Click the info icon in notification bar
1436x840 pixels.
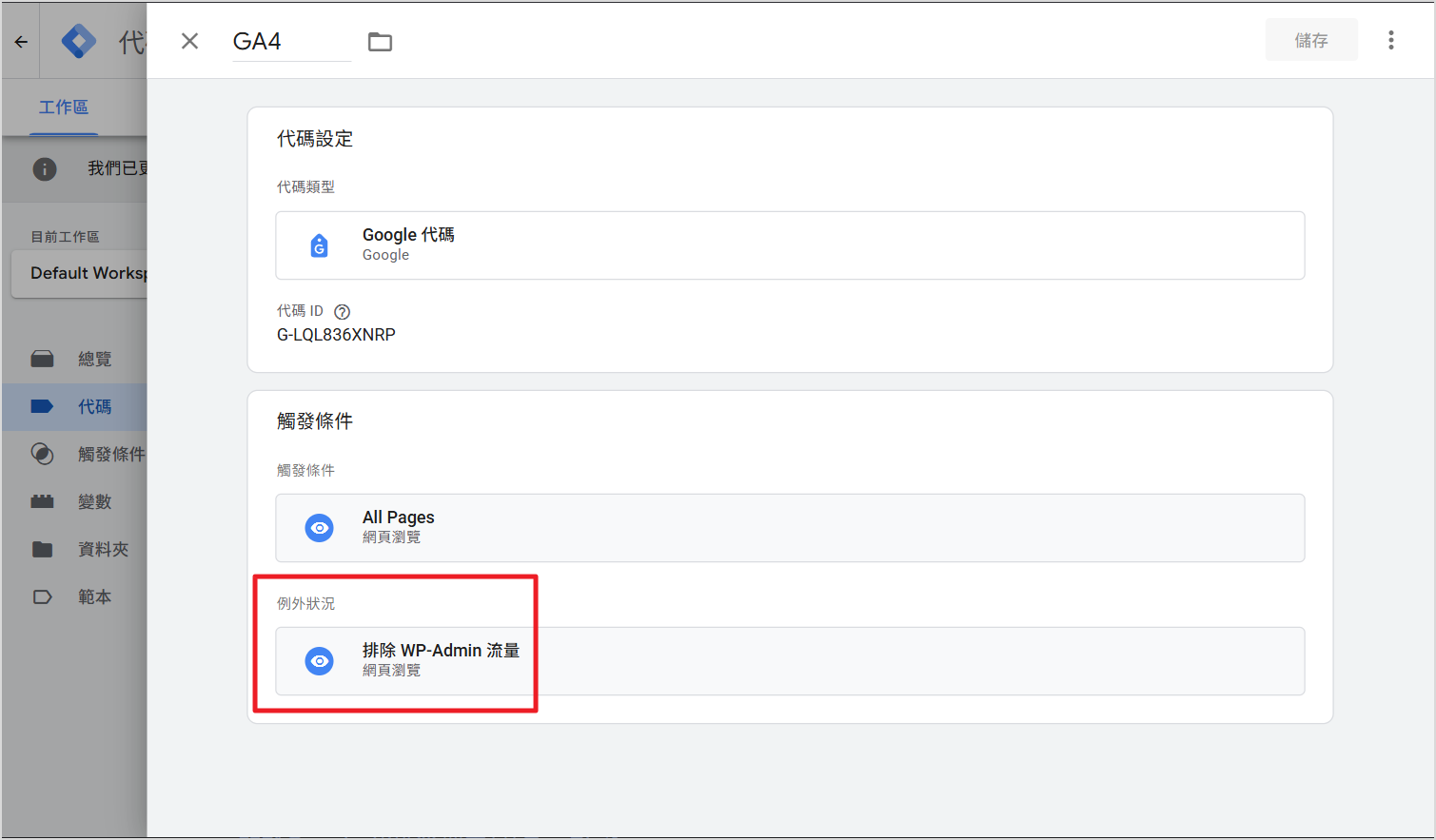point(45,168)
